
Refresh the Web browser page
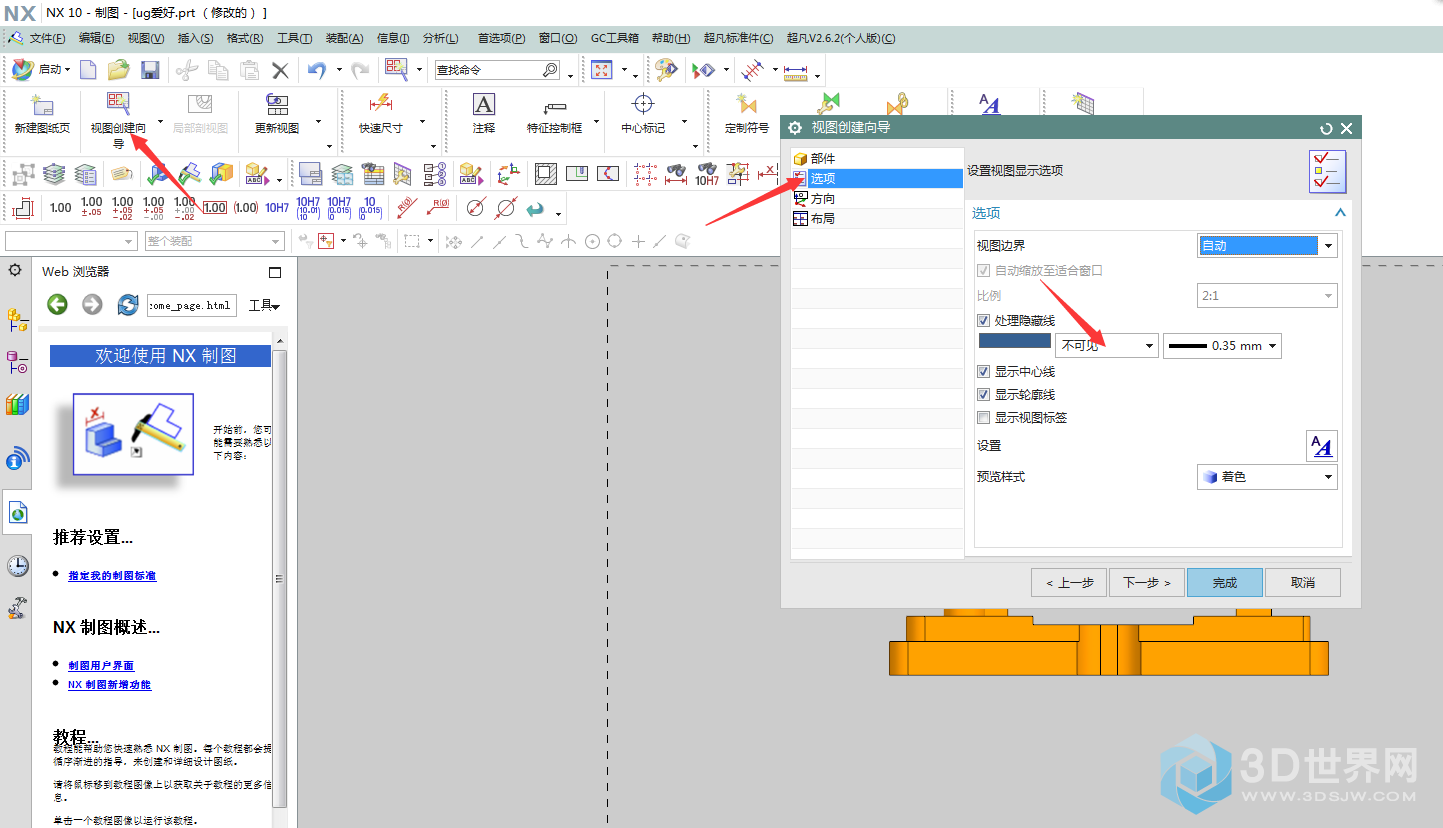point(128,304)
